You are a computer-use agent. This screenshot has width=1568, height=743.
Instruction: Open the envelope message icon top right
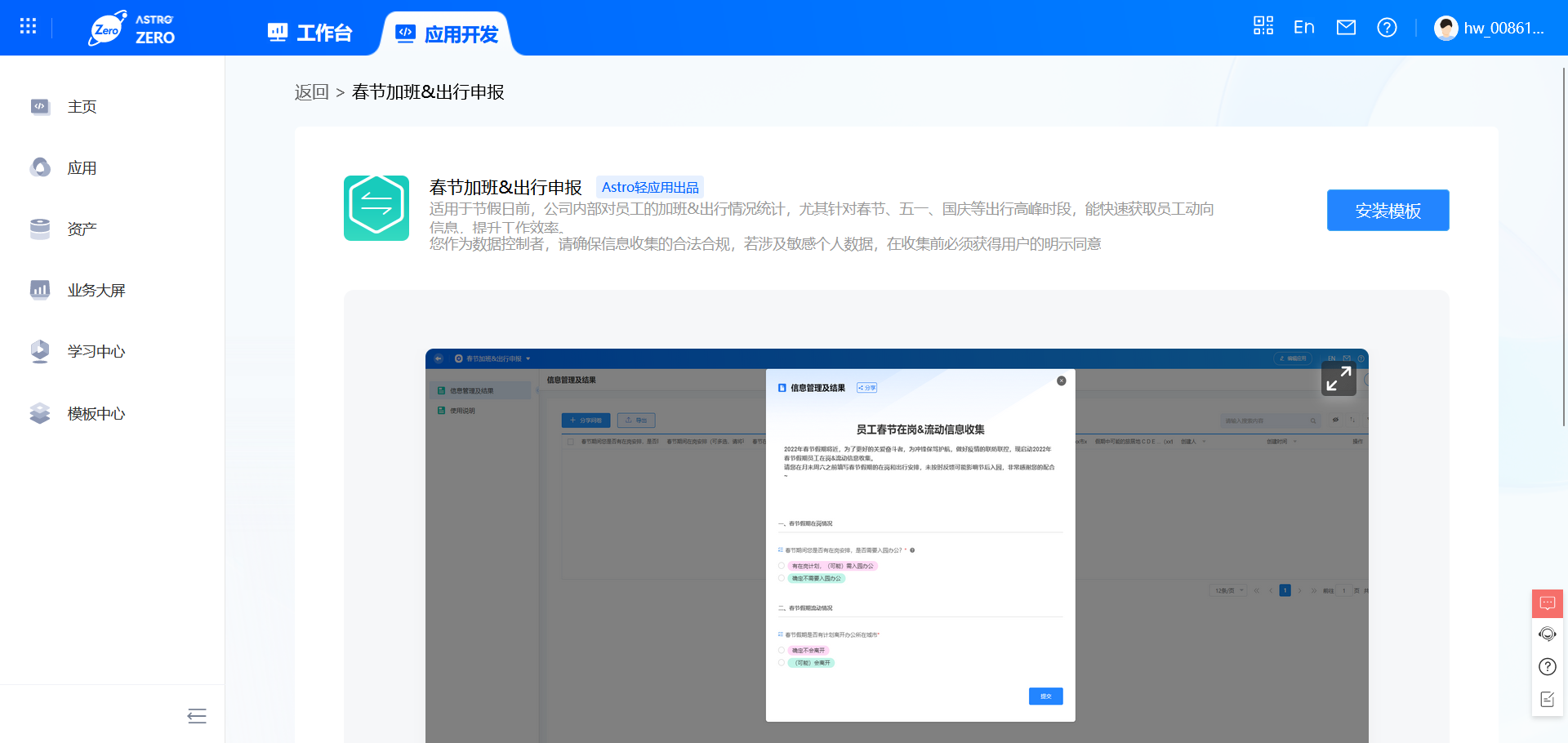1346,26
